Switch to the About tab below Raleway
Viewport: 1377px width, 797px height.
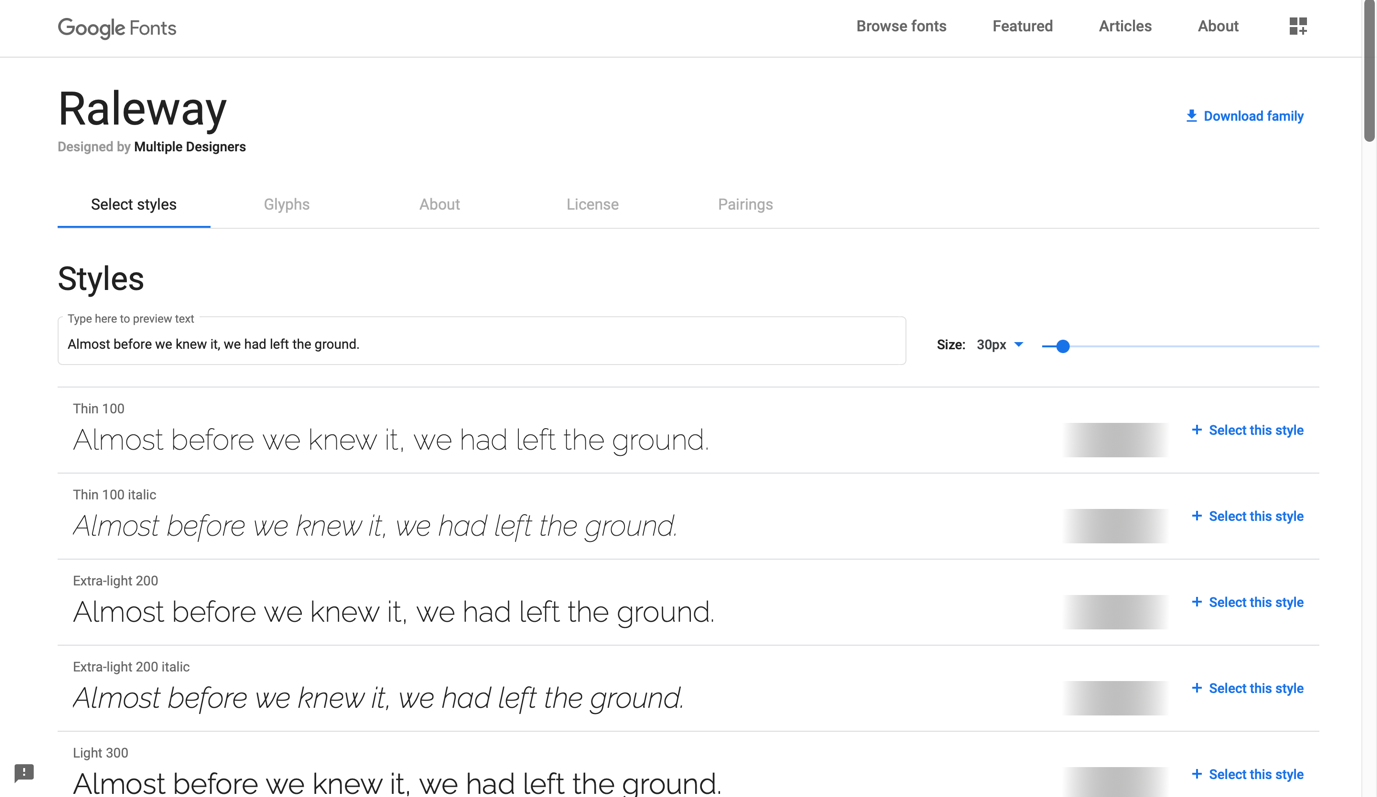pyautogui.click(x=440, y=204)
